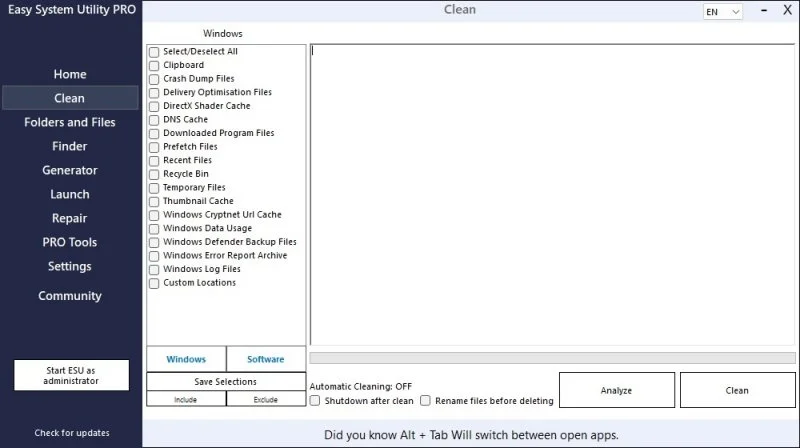
Task: Go to the Finder section
Action: [70, 146]
